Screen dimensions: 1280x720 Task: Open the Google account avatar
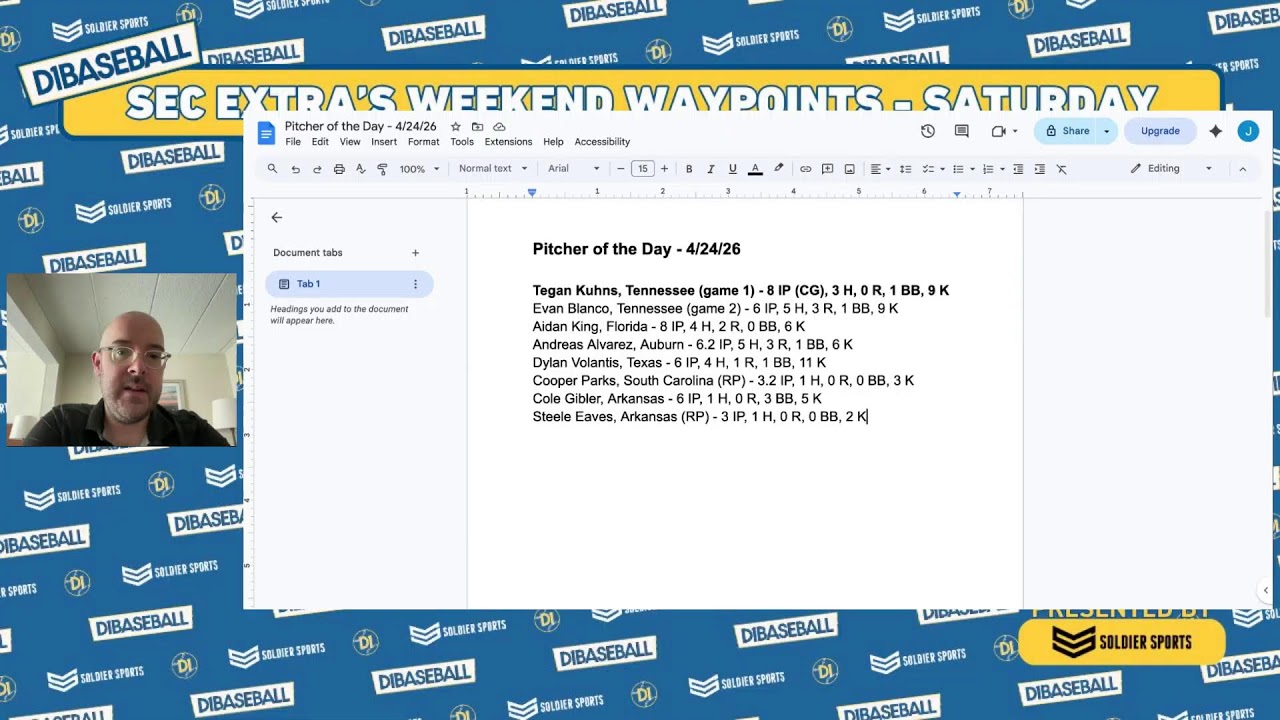point(1248,131)
